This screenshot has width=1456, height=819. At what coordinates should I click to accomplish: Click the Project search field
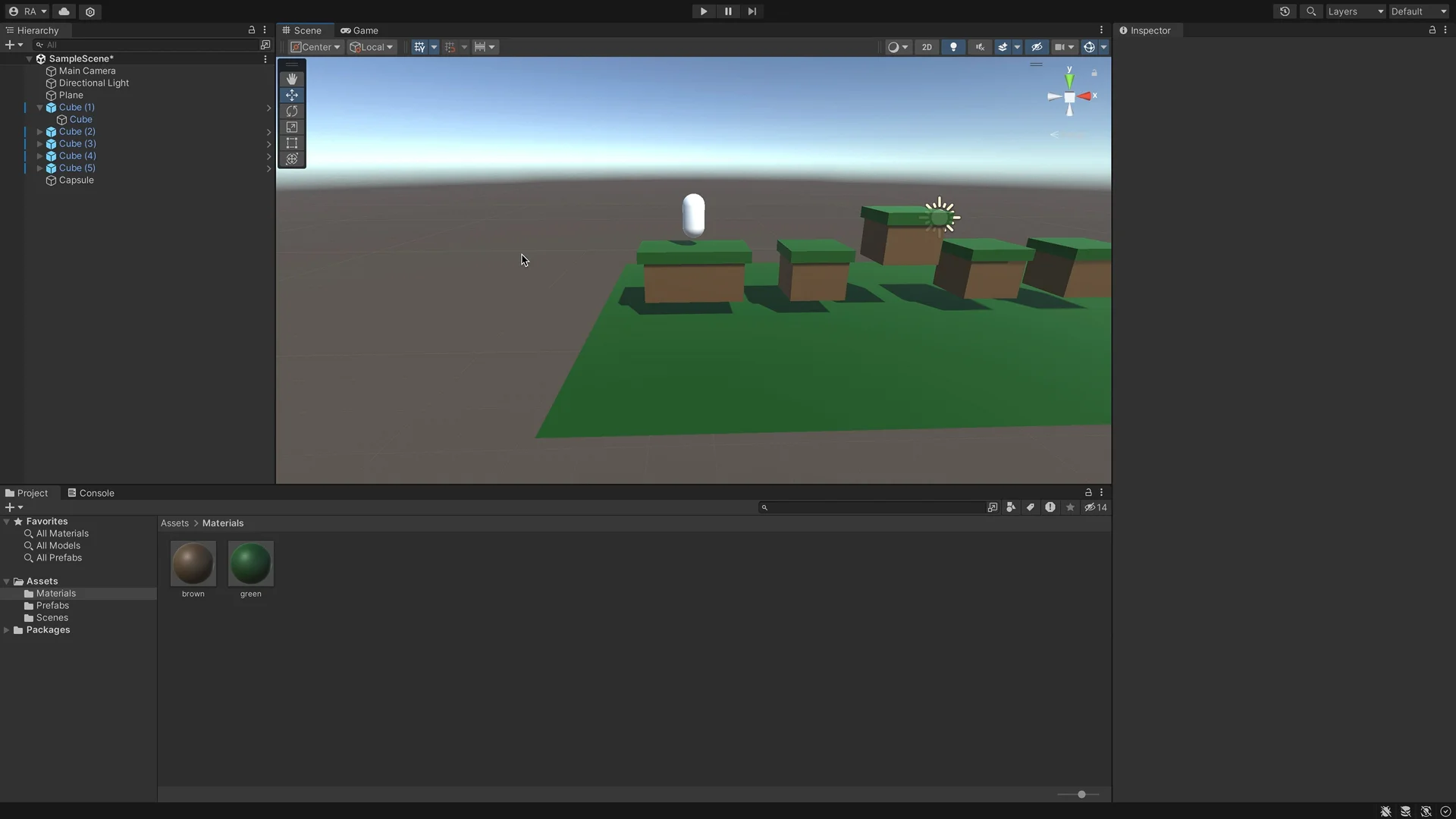click(x=872, y=507)
